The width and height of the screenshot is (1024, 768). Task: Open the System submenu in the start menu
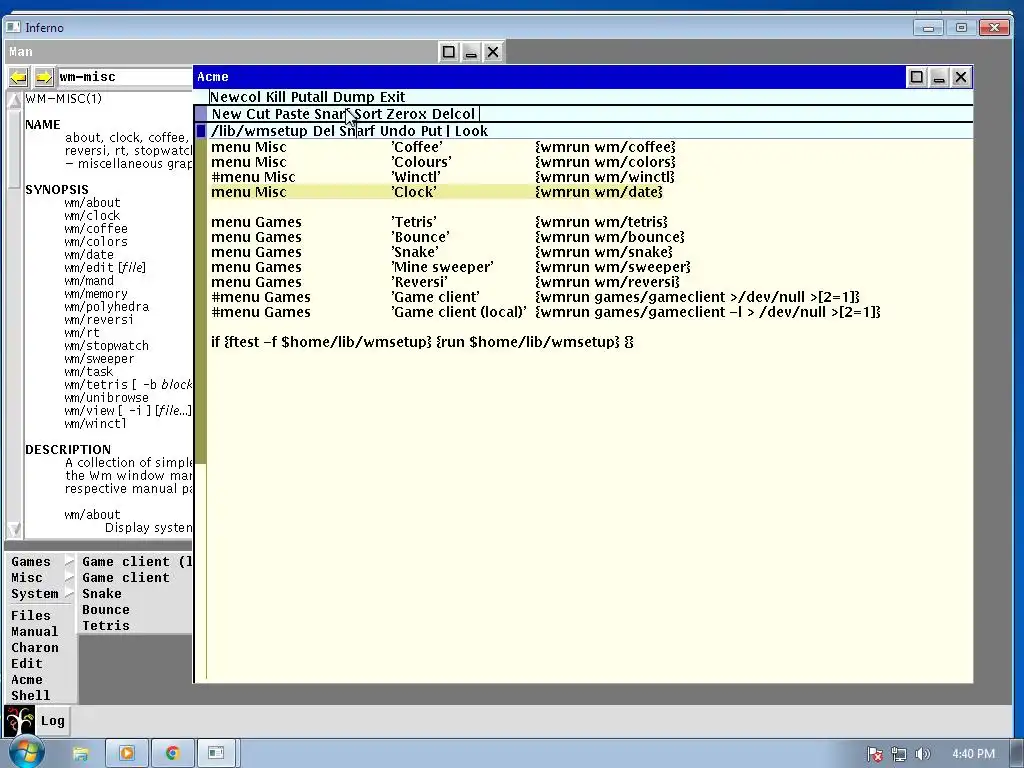(41, 594)
